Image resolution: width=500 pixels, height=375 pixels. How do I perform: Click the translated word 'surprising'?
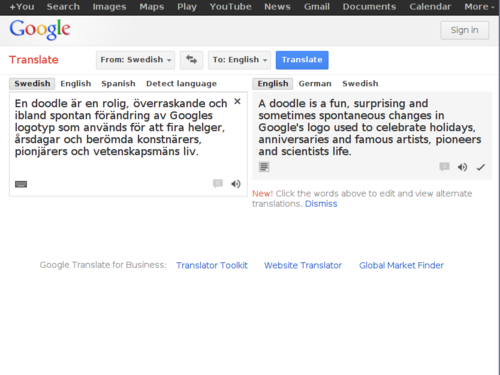(379, 104)
